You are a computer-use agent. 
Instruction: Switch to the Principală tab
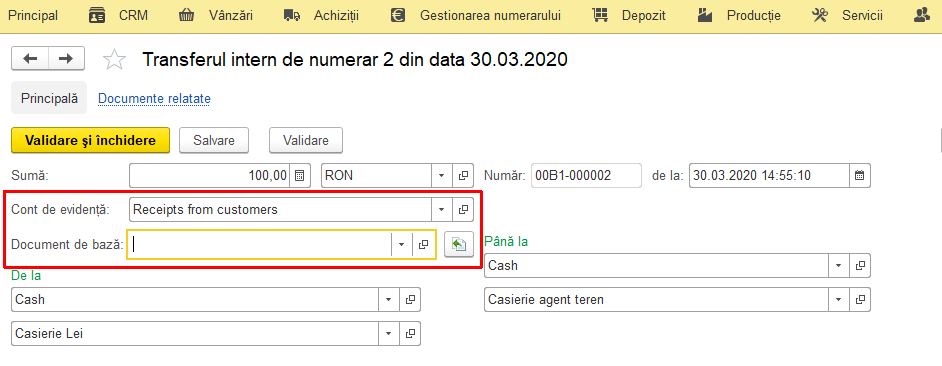point(49,98)
